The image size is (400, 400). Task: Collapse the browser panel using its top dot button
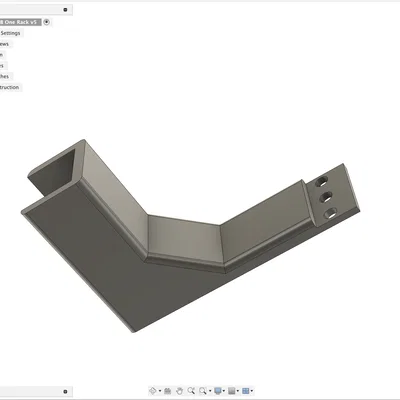click(x=65, y=10)
